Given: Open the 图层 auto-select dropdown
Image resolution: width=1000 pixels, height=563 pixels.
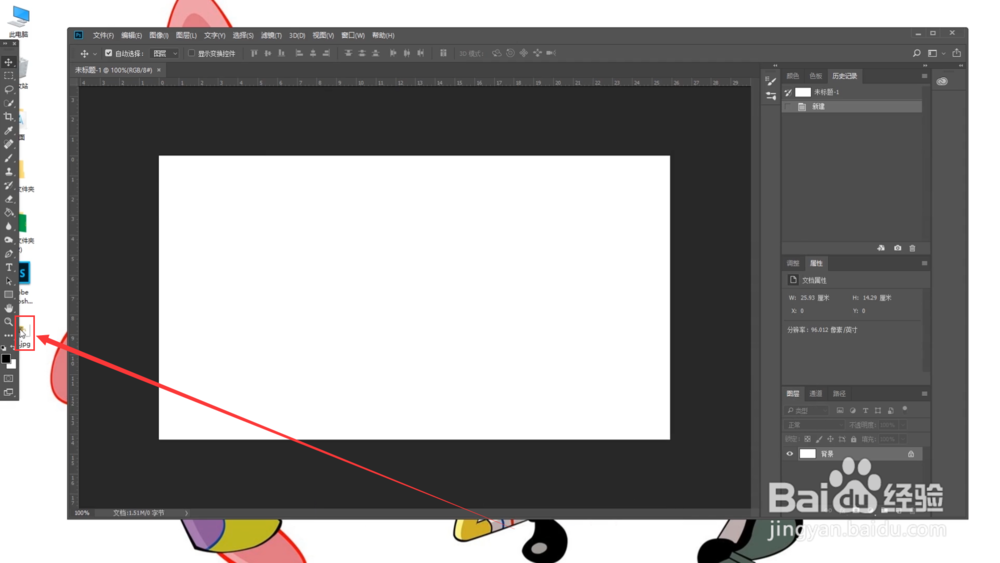Looking at the screenshot, I should coord(165,54).
